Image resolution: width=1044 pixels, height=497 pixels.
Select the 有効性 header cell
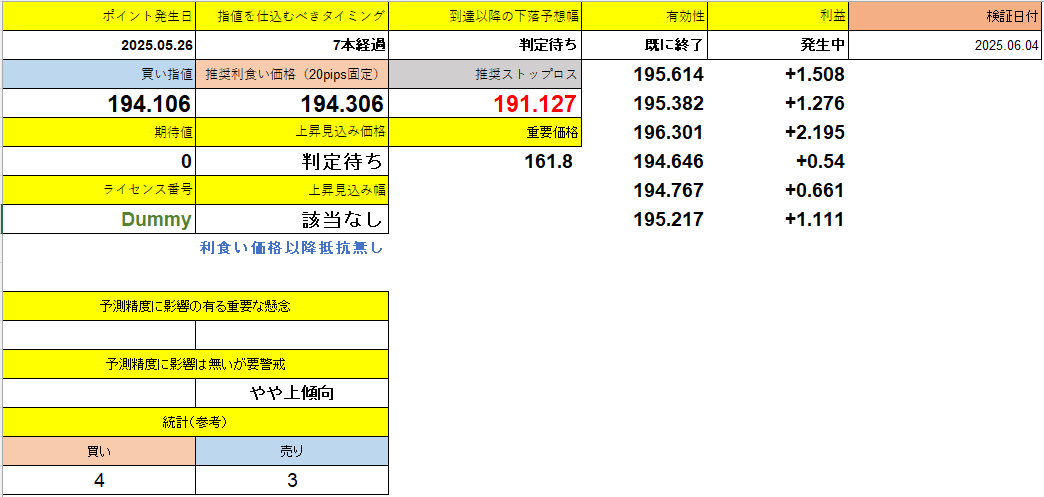coord(645,16)
